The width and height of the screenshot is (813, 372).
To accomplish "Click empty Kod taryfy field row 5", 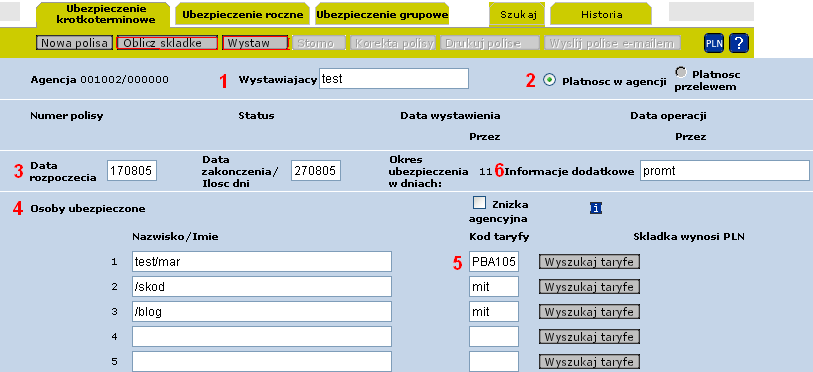I will point(494,361).
